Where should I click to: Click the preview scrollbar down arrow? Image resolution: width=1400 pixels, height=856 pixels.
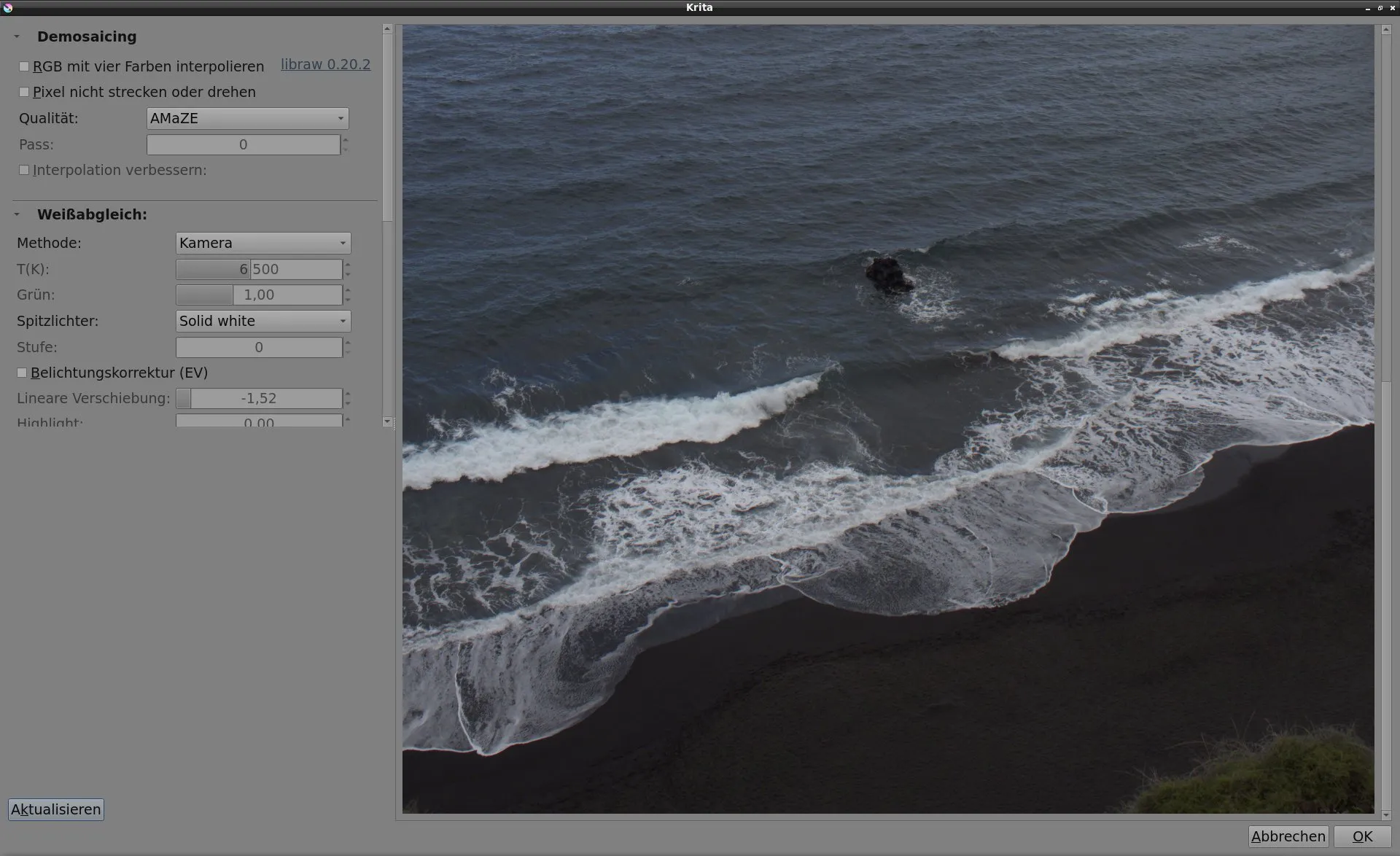(x=1386, y=814)
